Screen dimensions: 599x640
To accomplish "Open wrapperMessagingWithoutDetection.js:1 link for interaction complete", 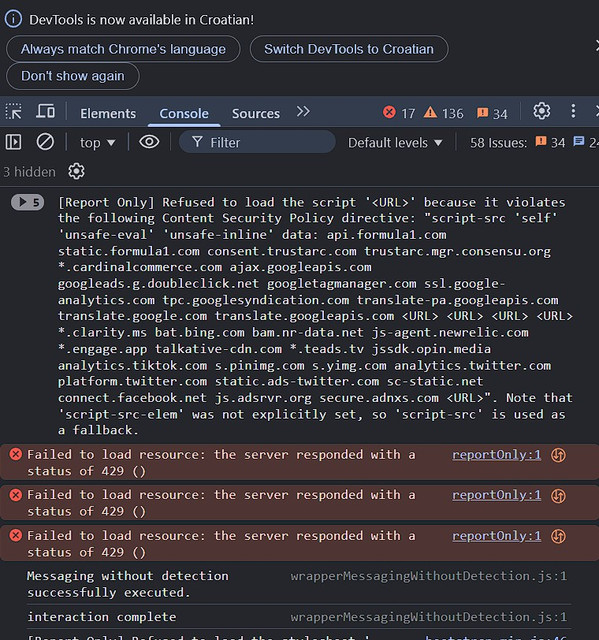I will click(428, 617).
